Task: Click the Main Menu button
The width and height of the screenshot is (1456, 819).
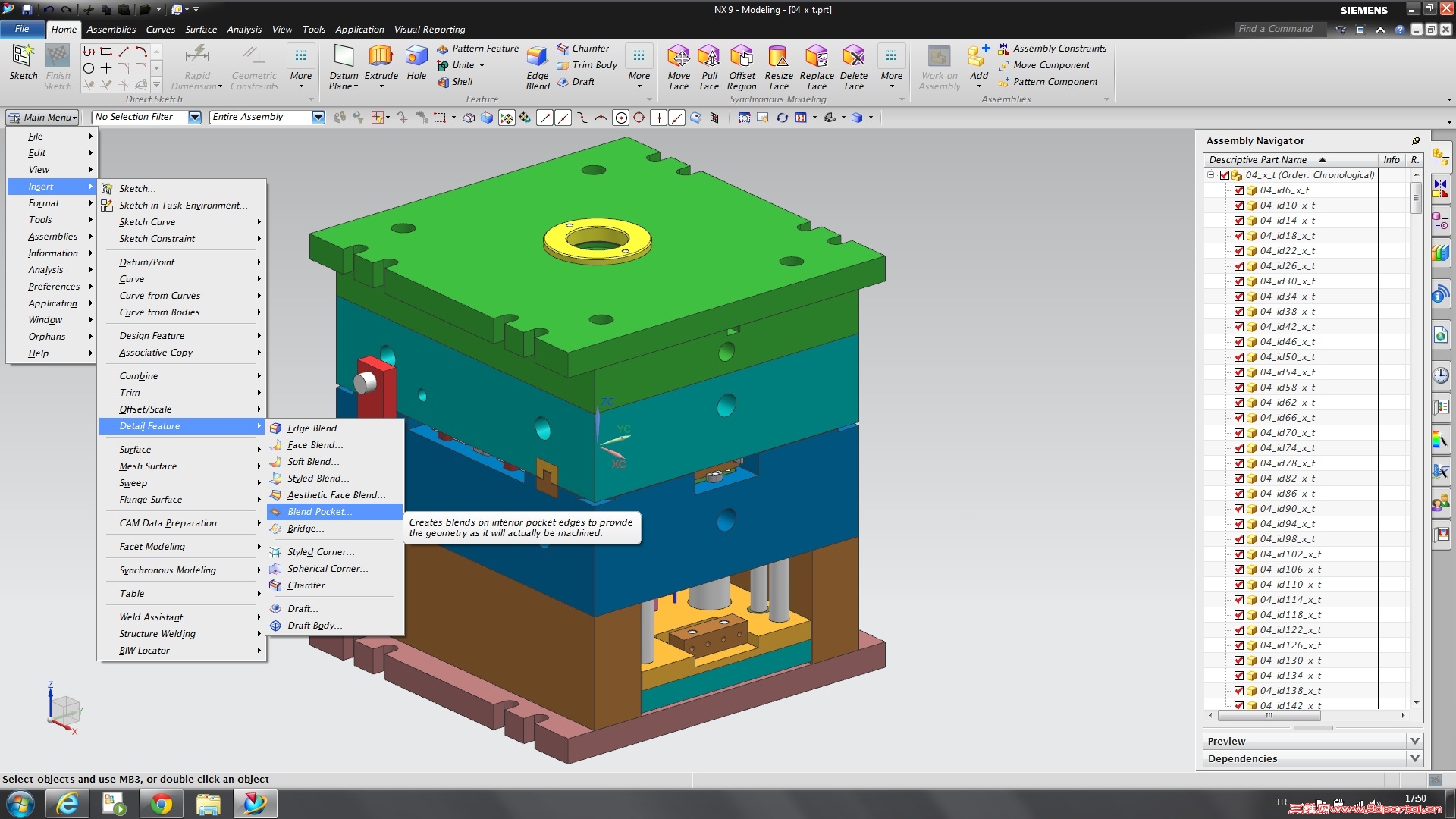Action: pos(43,118)
